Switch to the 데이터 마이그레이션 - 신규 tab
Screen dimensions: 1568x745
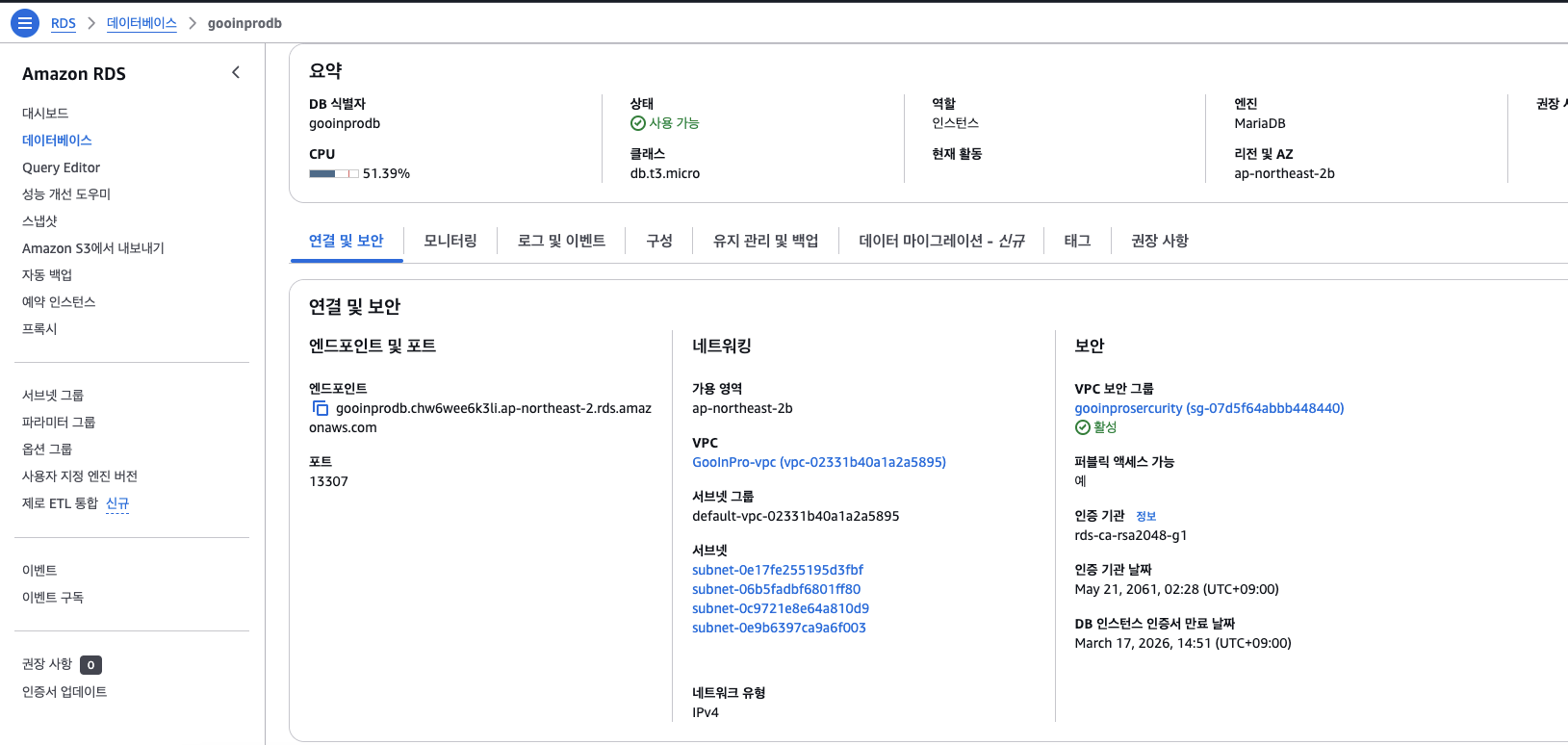click(x=942, y=241)
